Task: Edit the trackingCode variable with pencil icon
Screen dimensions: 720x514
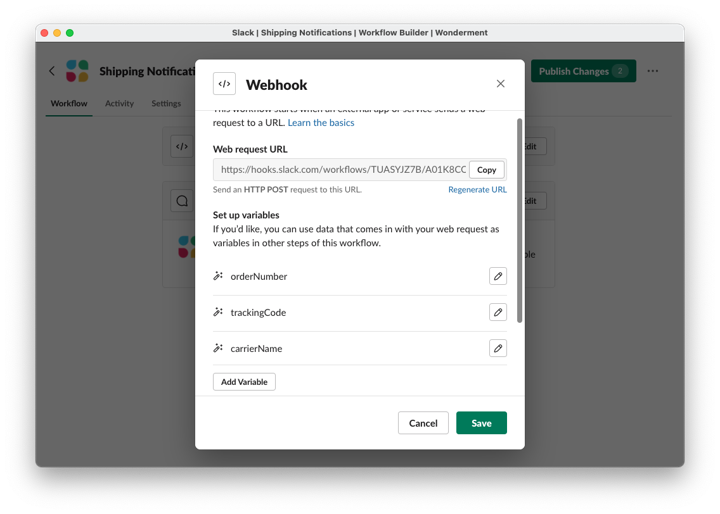Action: [498, 312]
